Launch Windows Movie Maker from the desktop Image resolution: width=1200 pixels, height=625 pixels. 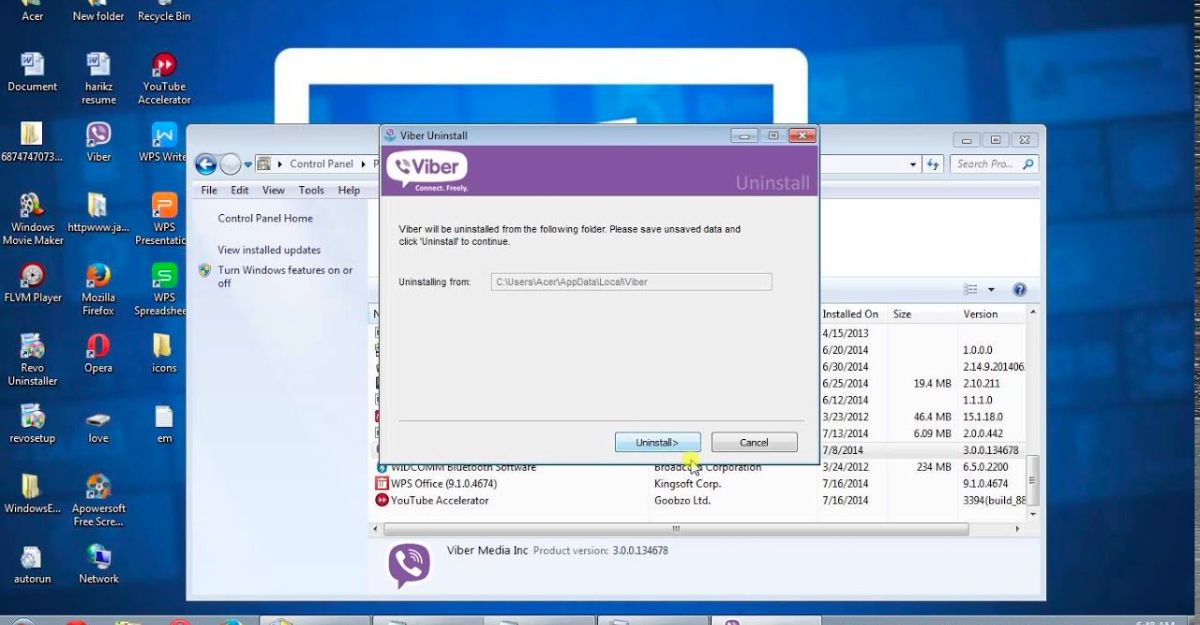click(x=32, y=218)
